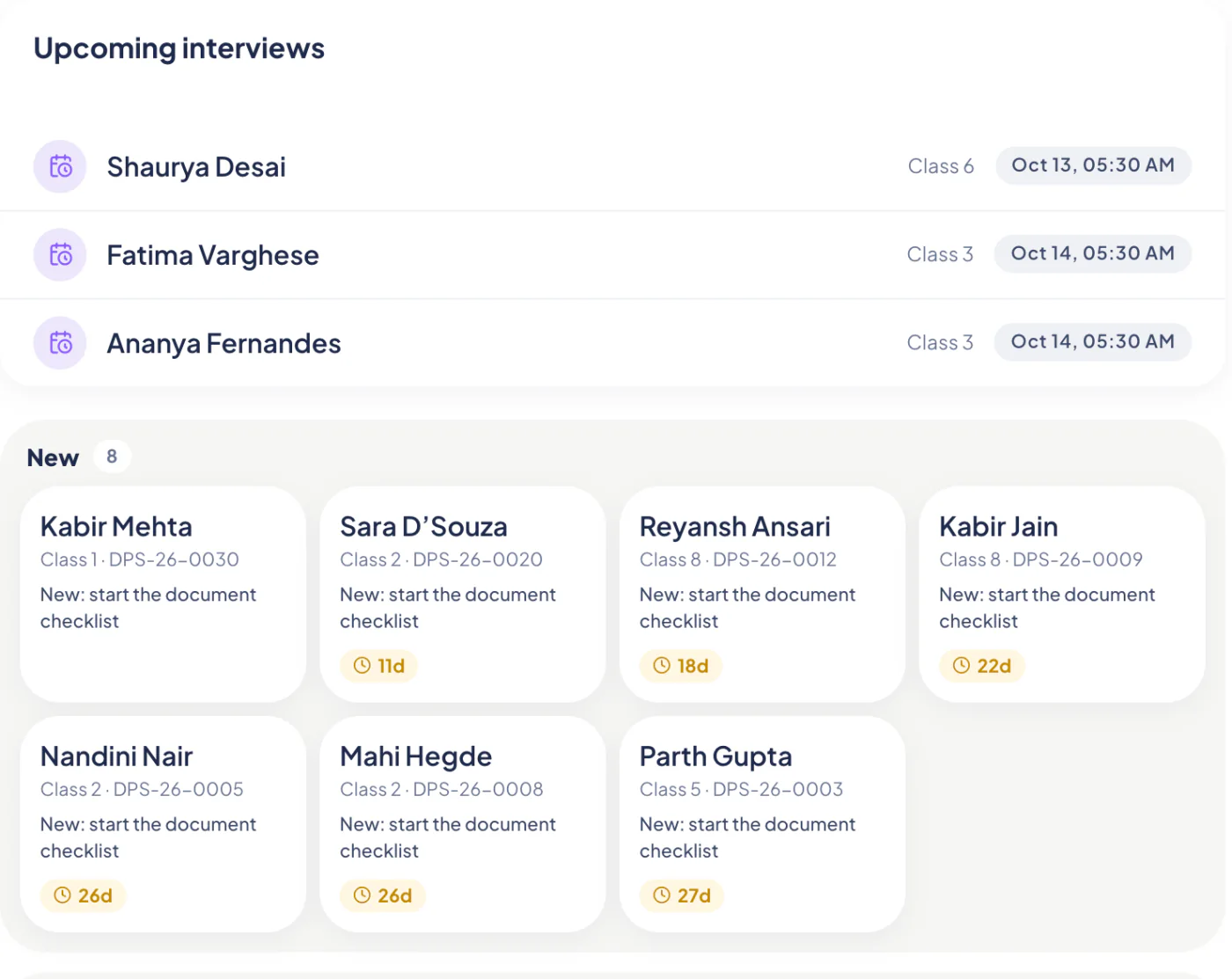Click the ID text DPS-26-0008
Image resolution: width=1232 pixels, height=979 pixels.
point(478,789)
